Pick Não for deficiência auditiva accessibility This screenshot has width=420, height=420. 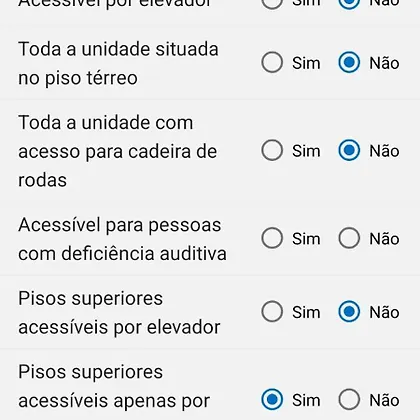(349, 238)
